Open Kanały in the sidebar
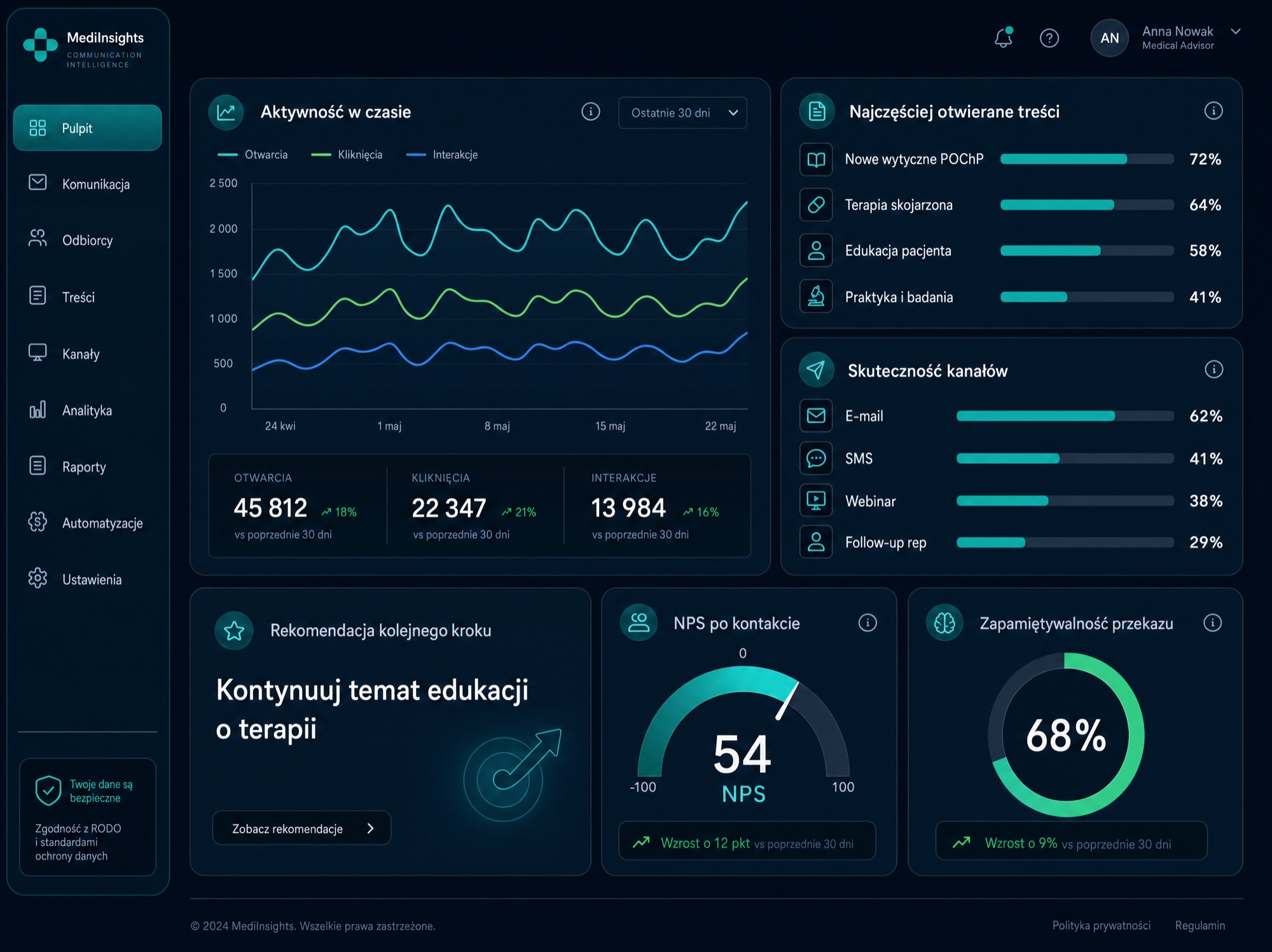The height and width of the screenshot is (952, 1272). click(x=88, y=354)
